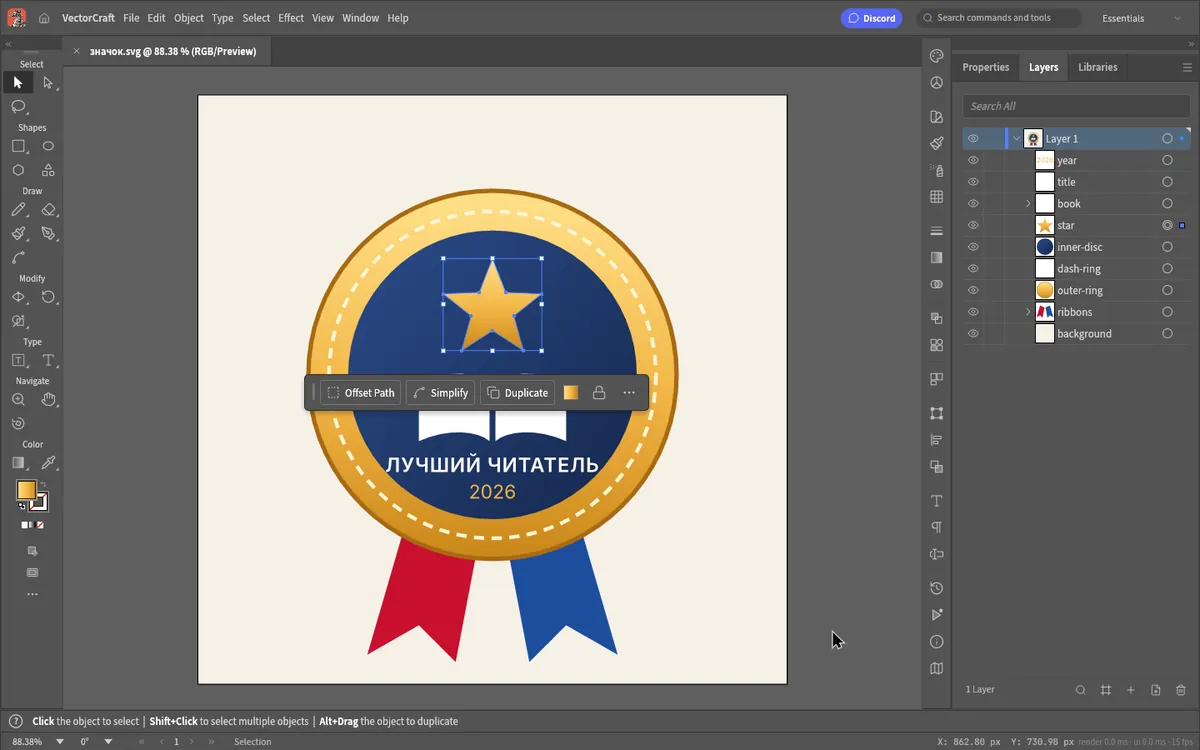Select the Rectangle shape tool
Screen dimensions: 1200x750
pyautogui.click(x=18, y=146)
